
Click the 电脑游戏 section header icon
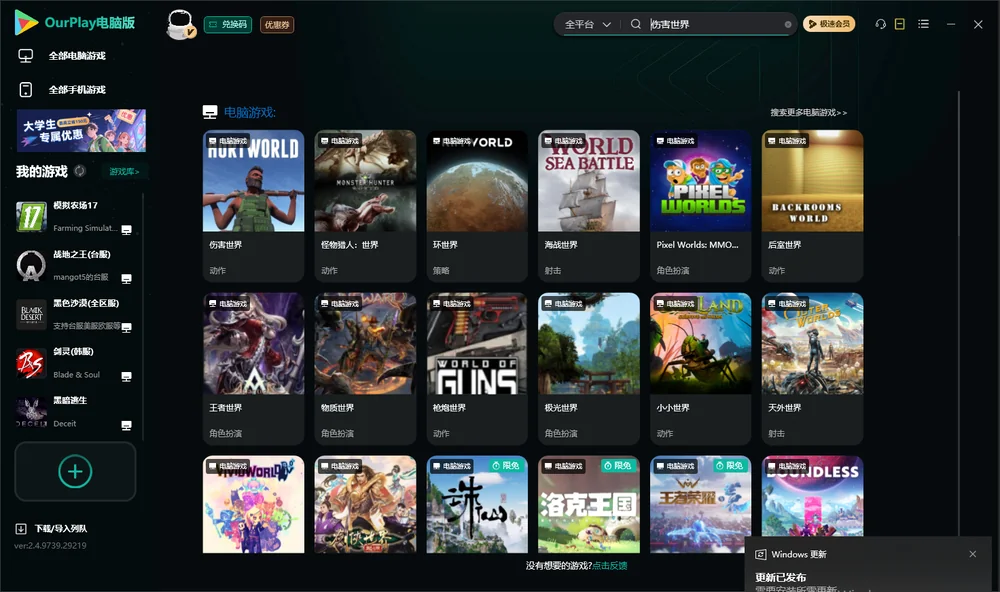click(x=210, y=112)
